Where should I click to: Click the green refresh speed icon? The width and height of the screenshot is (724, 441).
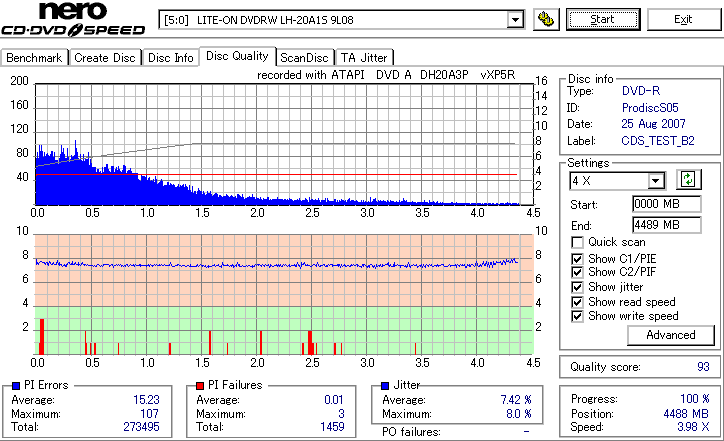[688, 180]
